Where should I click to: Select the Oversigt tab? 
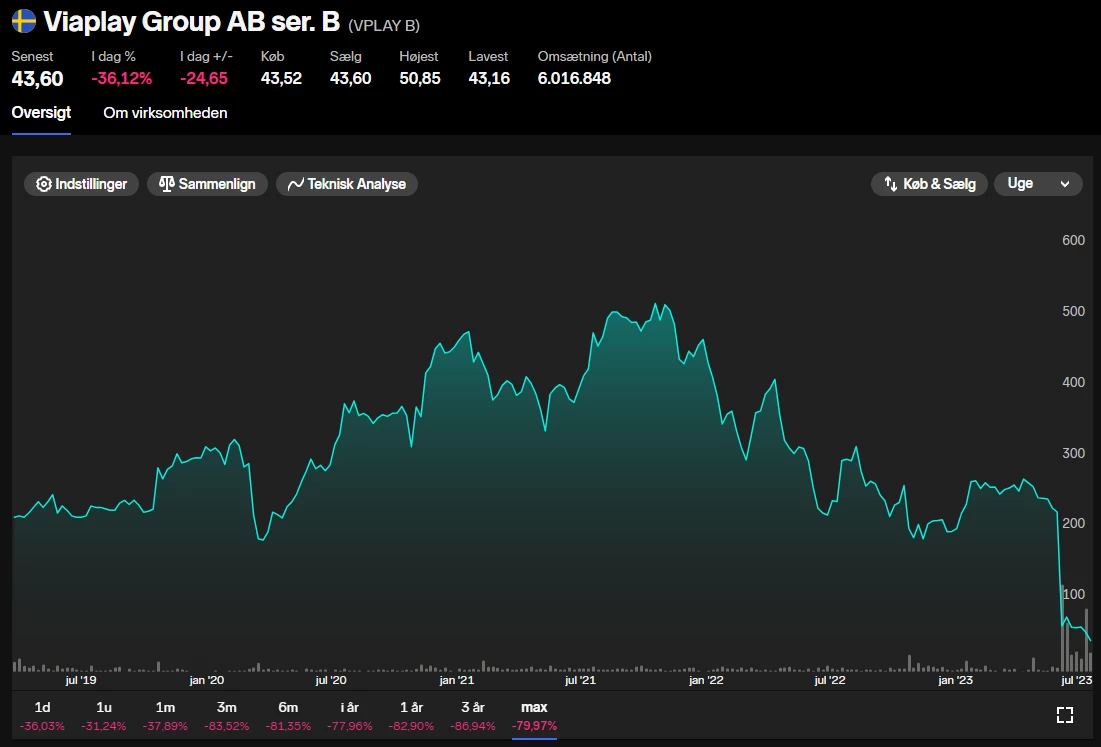[41, 113]
